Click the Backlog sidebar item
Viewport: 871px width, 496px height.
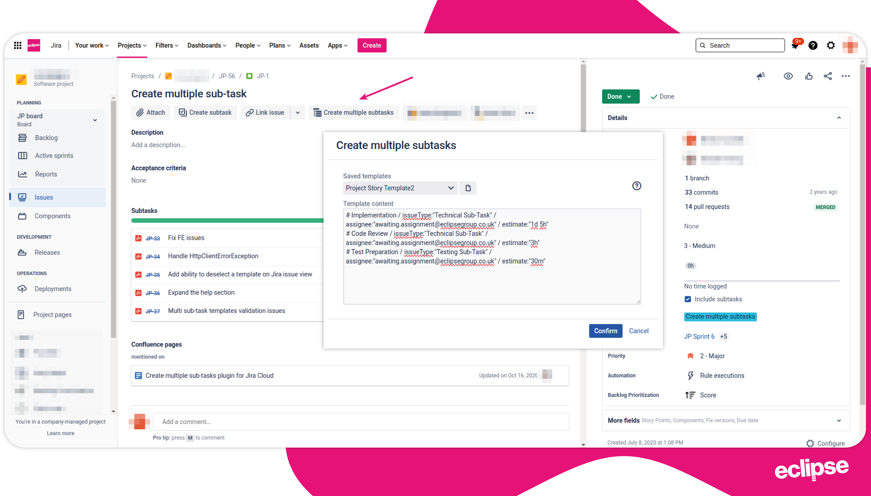[x=46, y=138]
